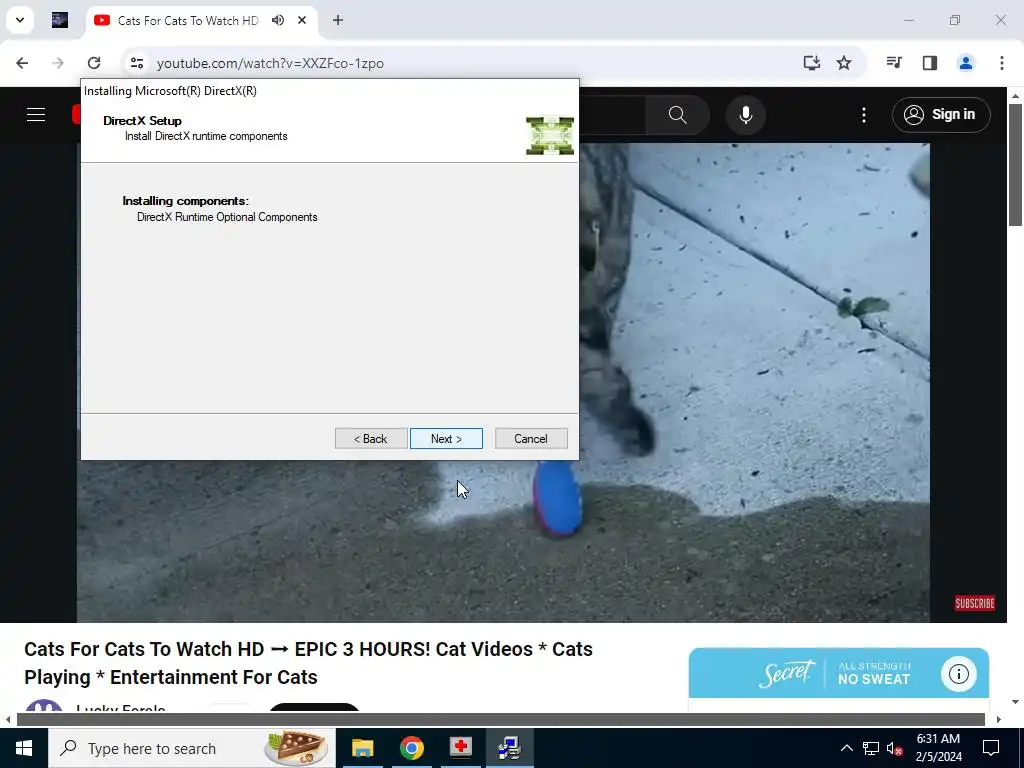Image resolution: width=1024 pixels, height=768 pixels.
Task: Open a new browser tab
Action: (338, 20)
